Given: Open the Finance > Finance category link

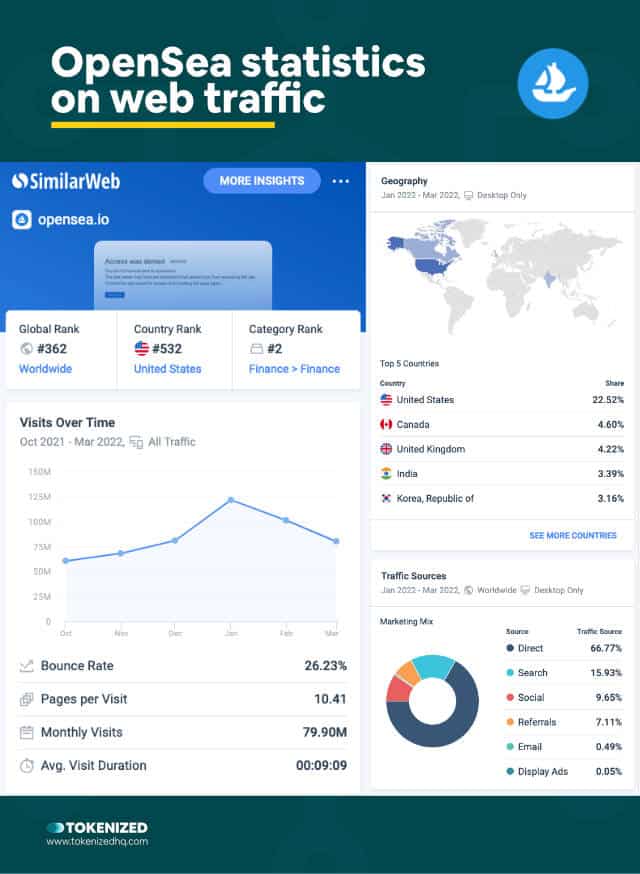Looking at the screenshot, I should pyautogui.click(x=294, y=369).
